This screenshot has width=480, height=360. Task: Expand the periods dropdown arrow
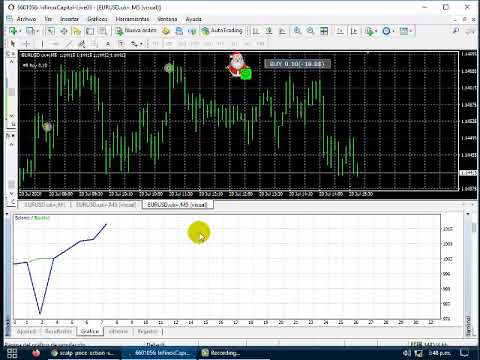click(393, 31)
